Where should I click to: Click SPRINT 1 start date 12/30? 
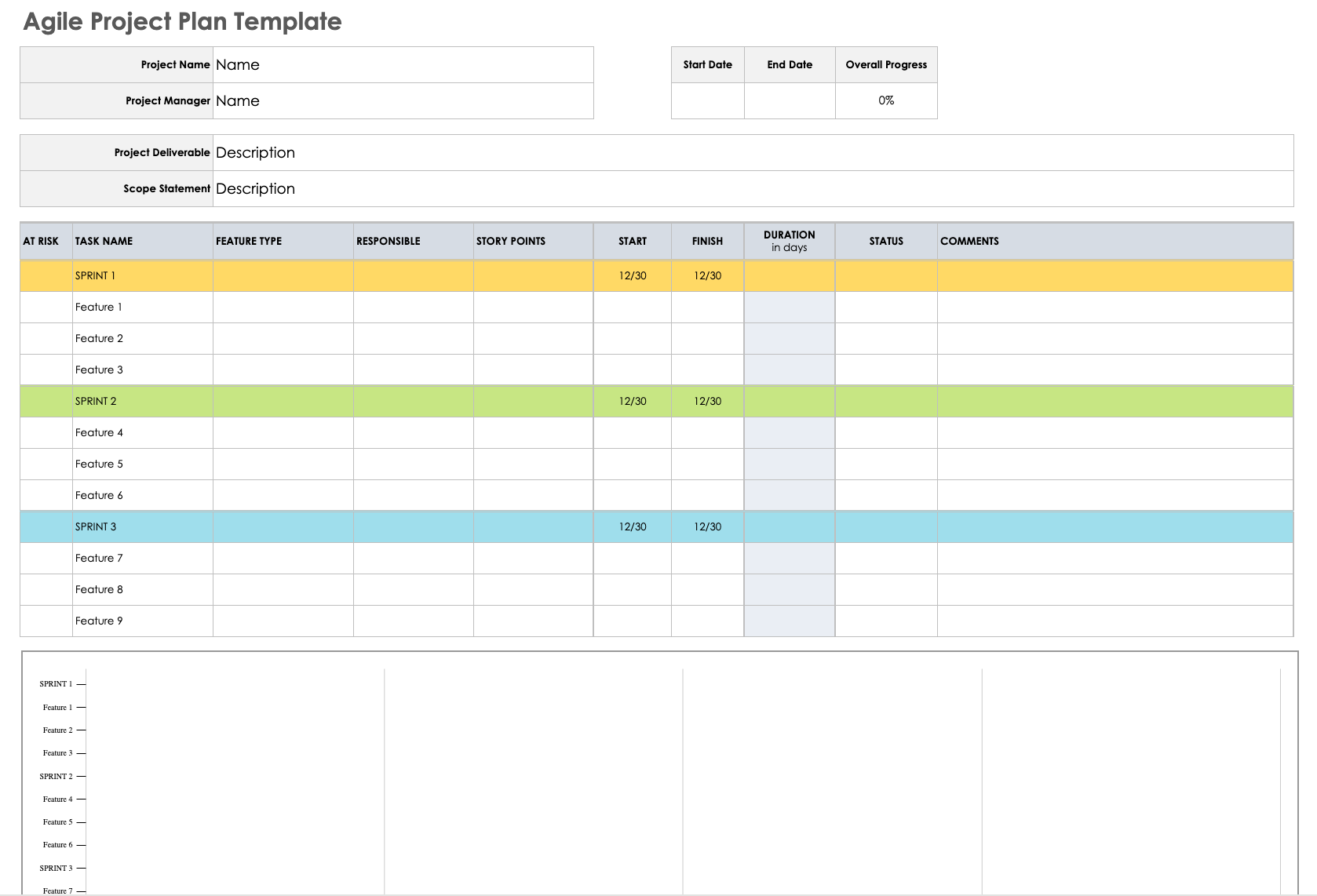tap(632, 275)
